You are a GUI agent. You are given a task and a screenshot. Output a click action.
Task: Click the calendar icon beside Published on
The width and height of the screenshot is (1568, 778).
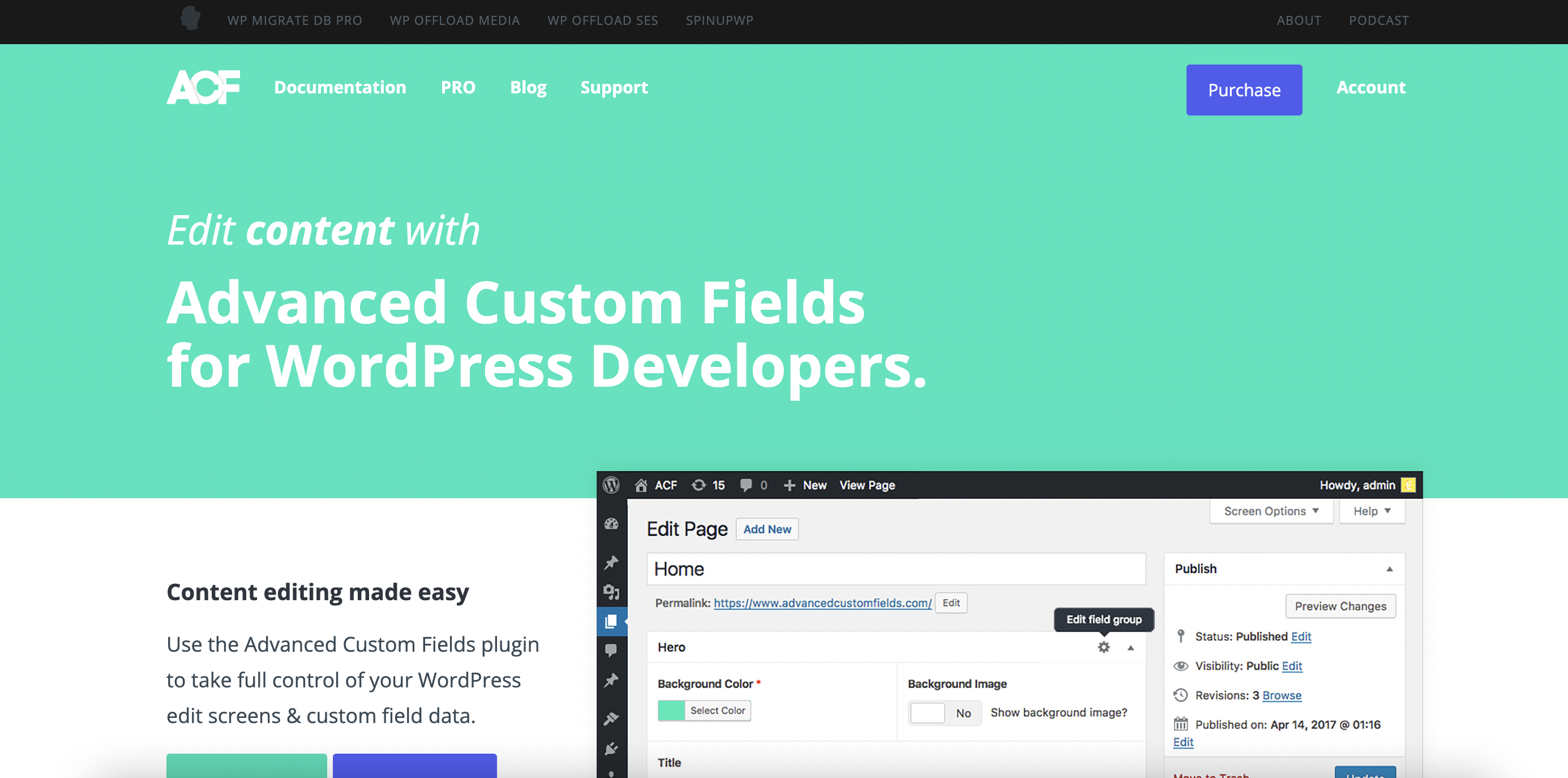point(1181,724)
